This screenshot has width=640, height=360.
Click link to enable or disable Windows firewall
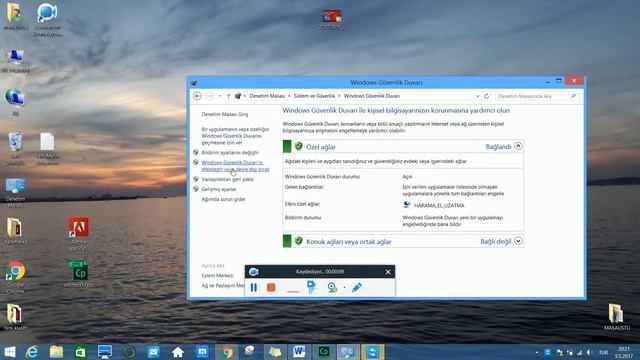(x=236, y=166)
